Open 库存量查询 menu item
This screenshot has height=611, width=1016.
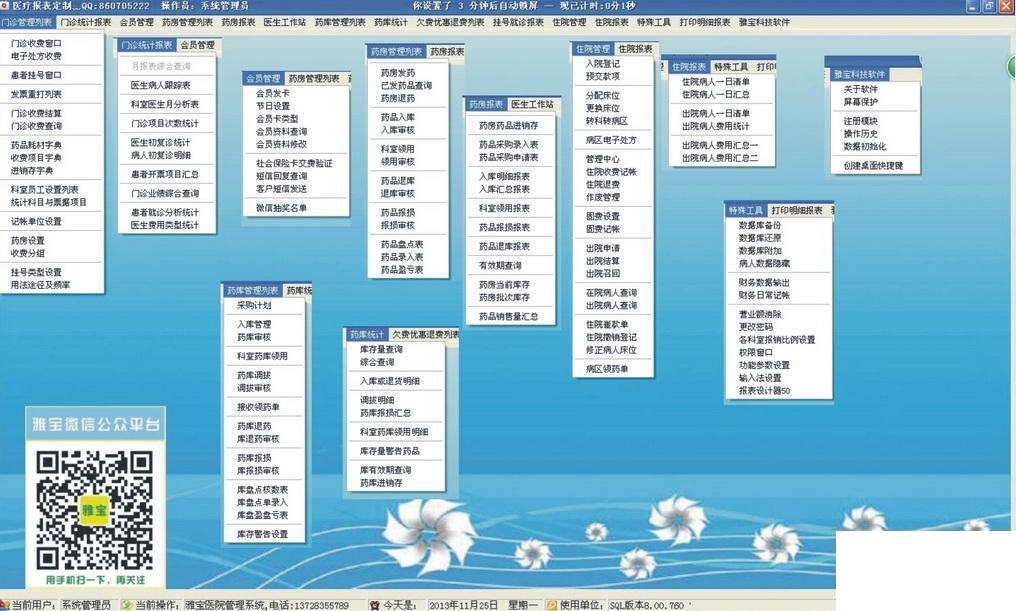381,350
